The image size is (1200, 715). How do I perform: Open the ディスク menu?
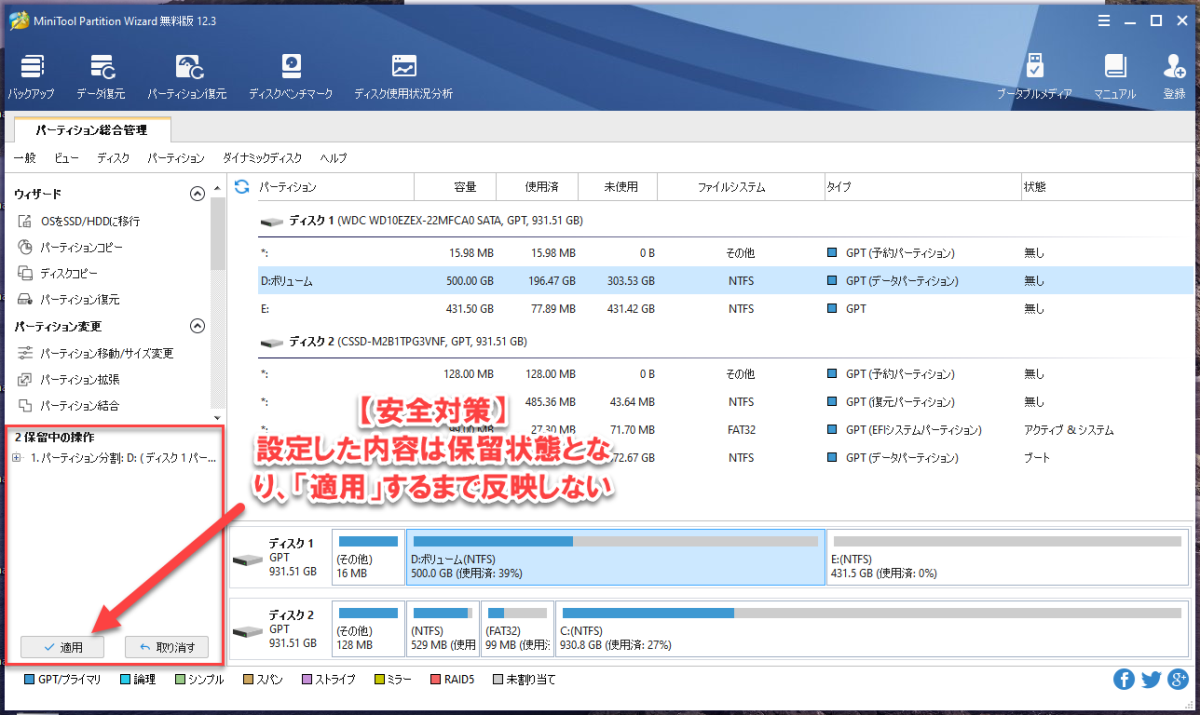[113, 158]
